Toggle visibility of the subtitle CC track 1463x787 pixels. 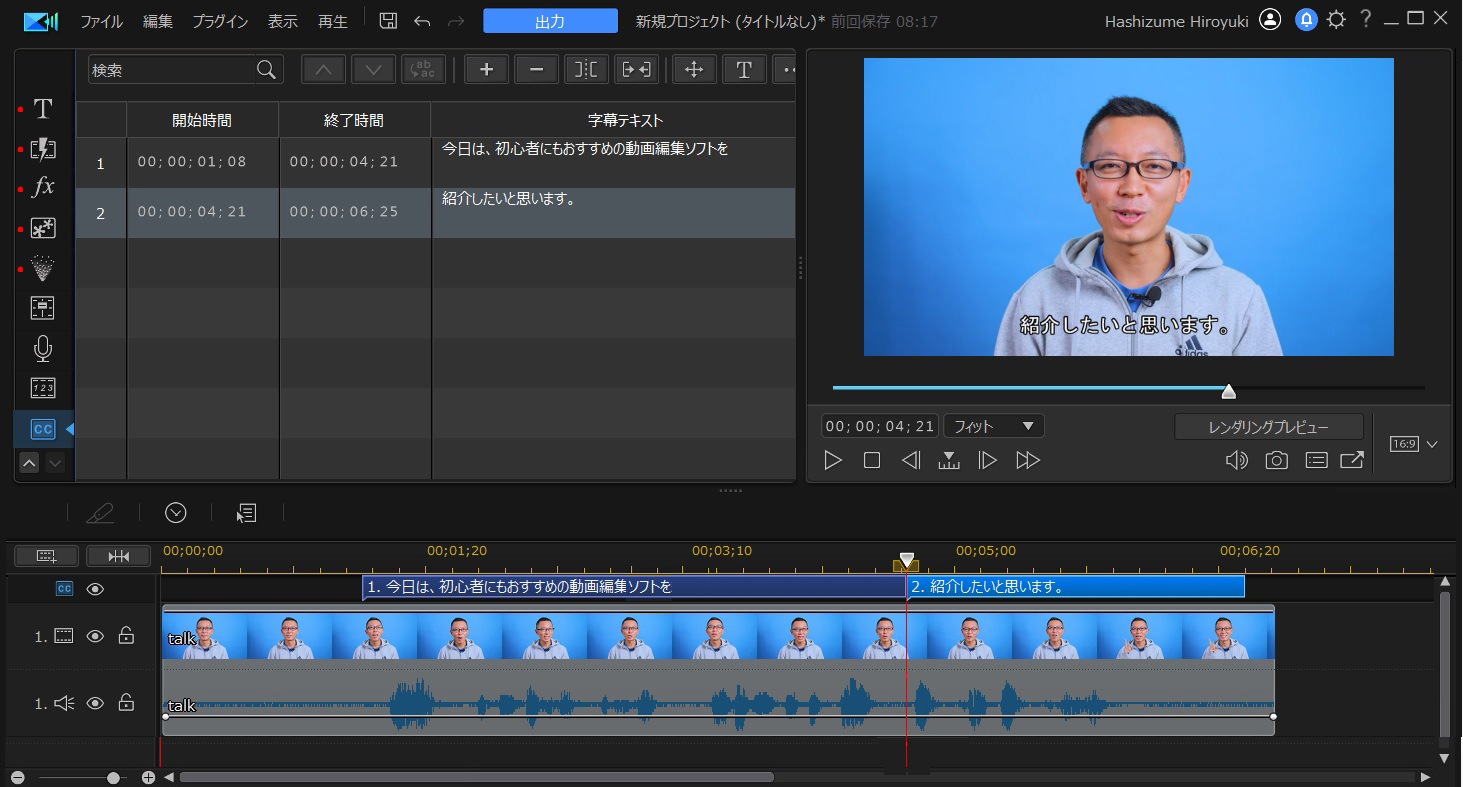(x=95, y=589)
